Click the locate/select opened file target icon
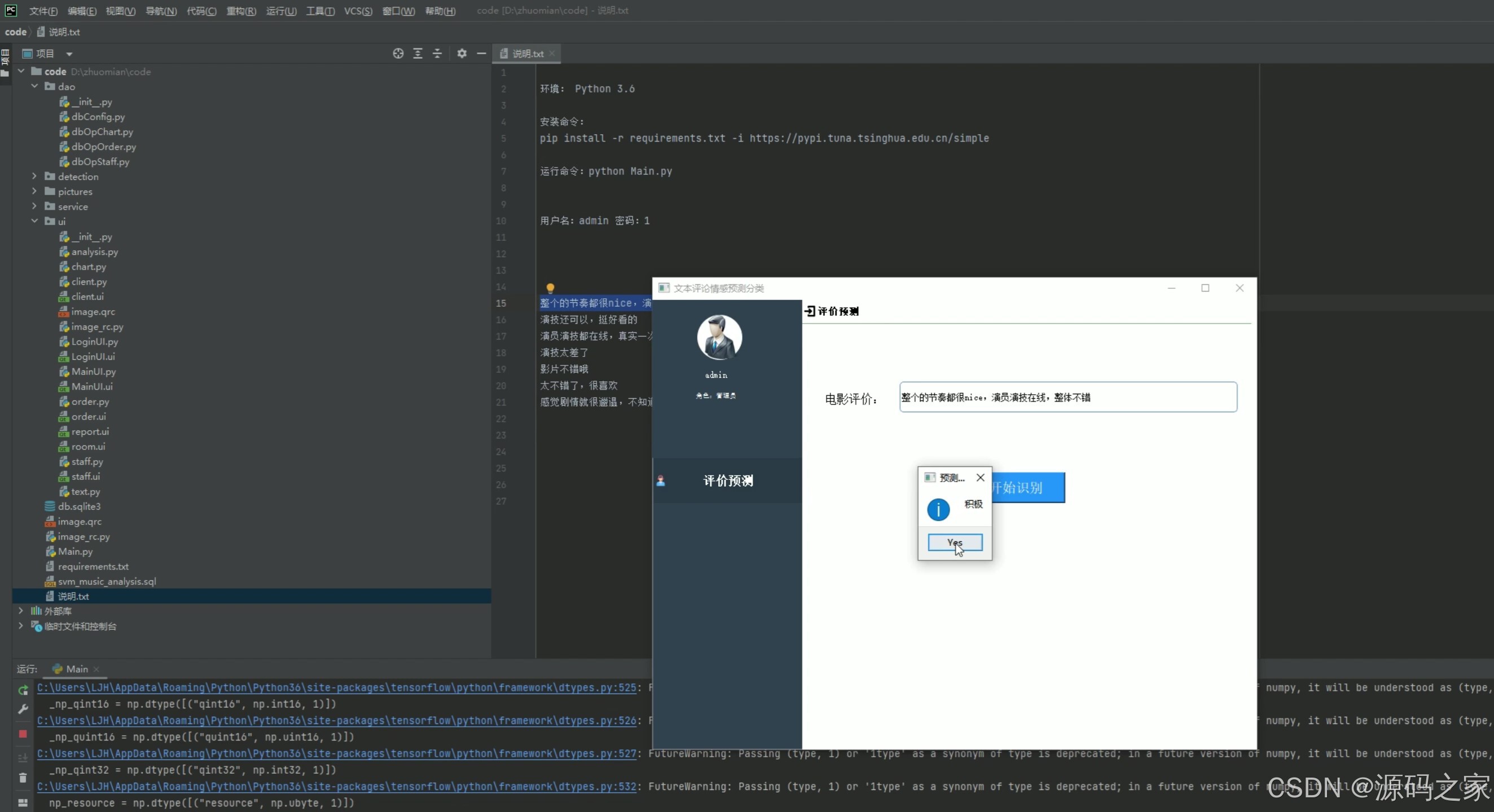1494x812 pixels. click(398, 54)
